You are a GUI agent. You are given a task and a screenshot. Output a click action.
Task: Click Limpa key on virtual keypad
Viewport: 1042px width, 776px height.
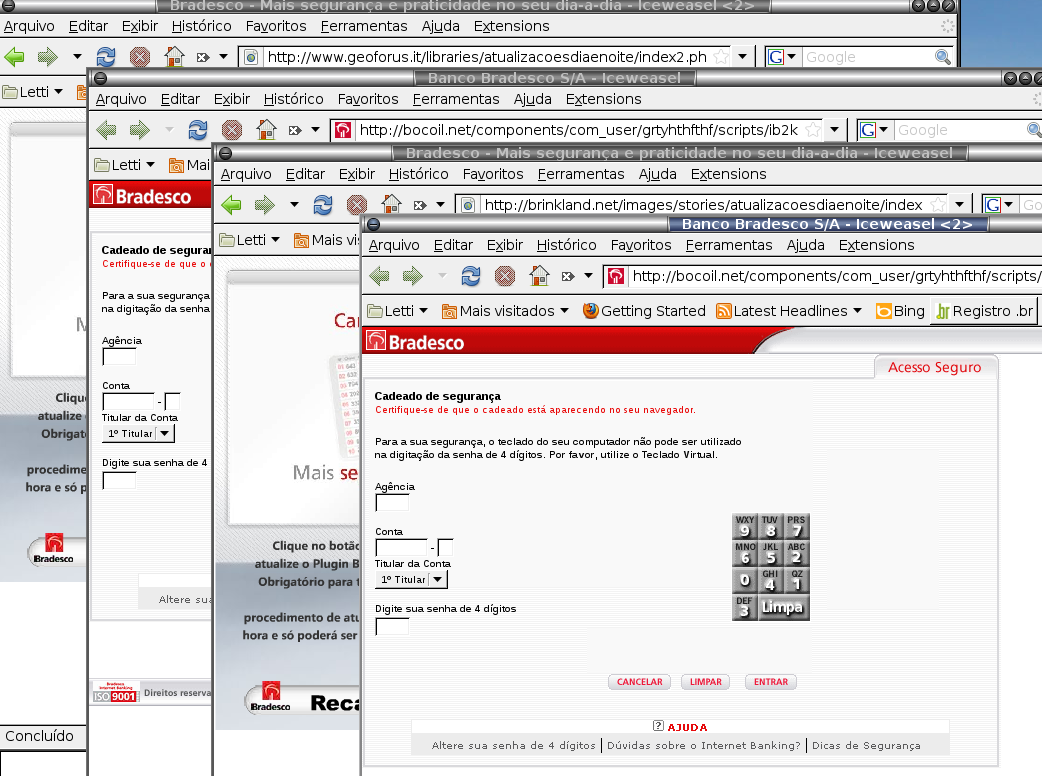(783, 607)
